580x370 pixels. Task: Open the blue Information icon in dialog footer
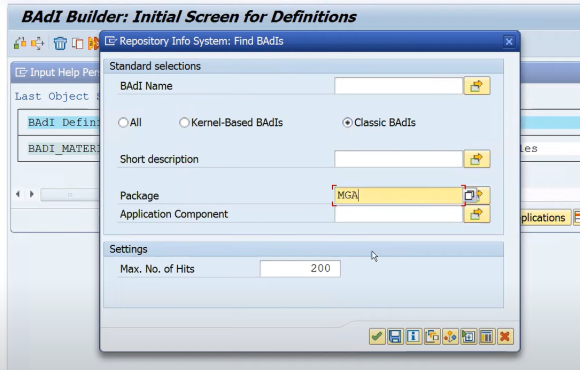pyautogui.click(x=413, y=337)
